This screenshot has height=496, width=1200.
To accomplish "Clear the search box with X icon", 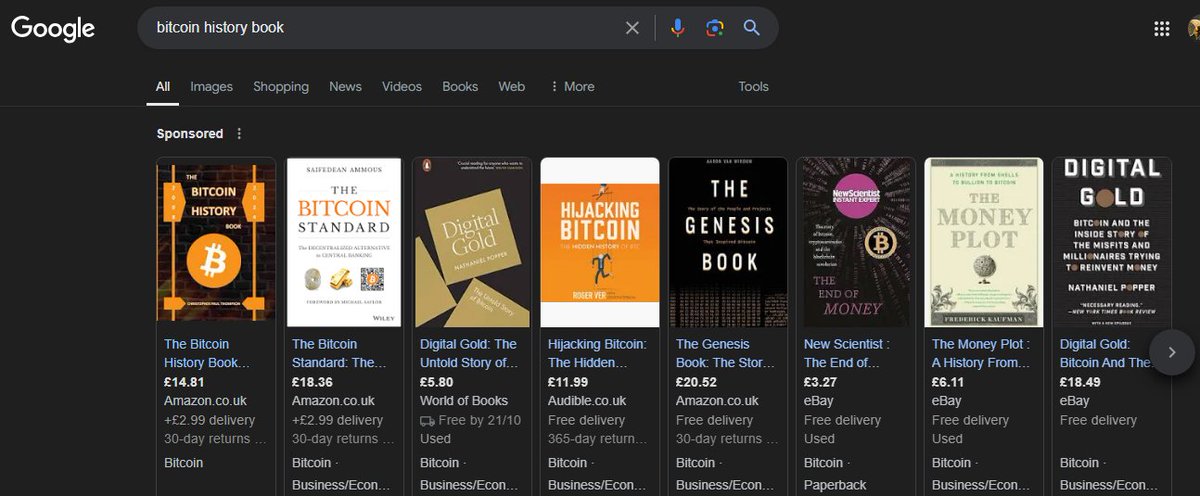I will [x=632, y=28].
